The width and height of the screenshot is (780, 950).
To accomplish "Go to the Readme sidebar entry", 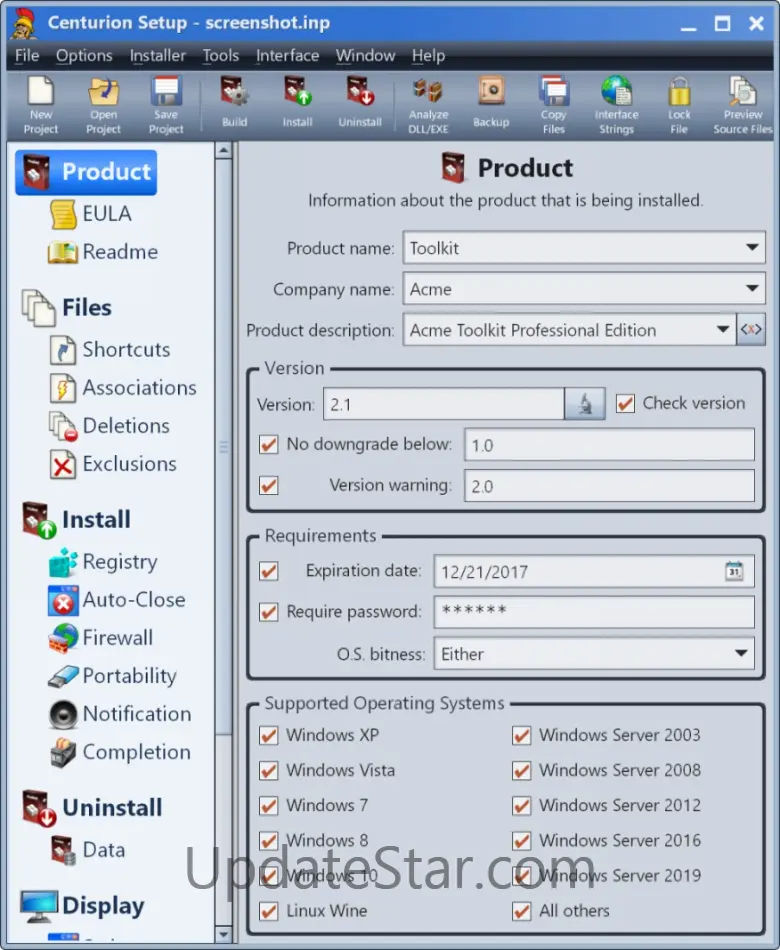I will (x=103, y=252).
